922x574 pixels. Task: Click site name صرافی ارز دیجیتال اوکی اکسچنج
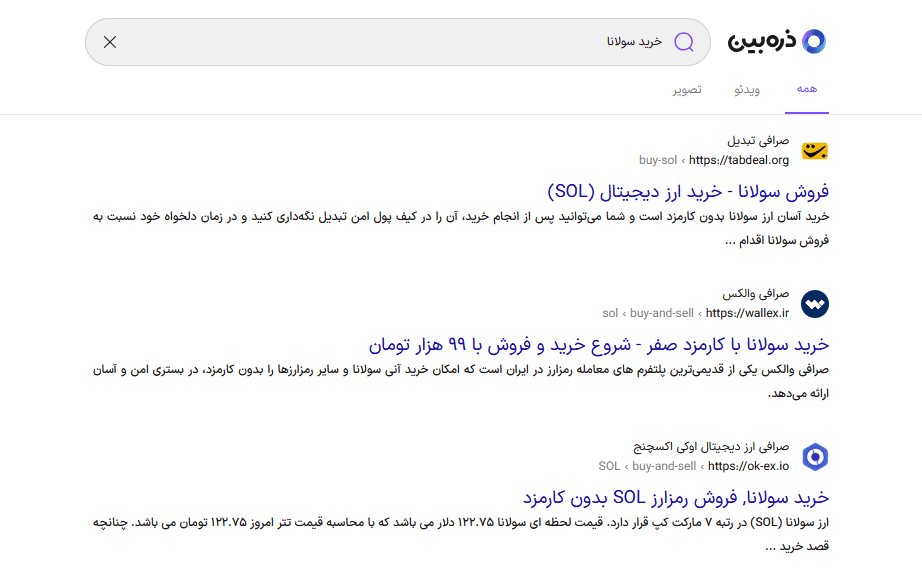coord(711,447)
